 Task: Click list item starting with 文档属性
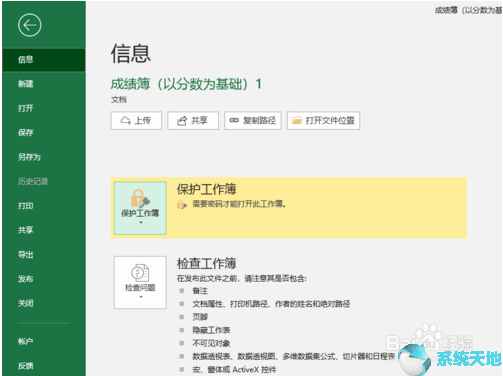[271, 304]
